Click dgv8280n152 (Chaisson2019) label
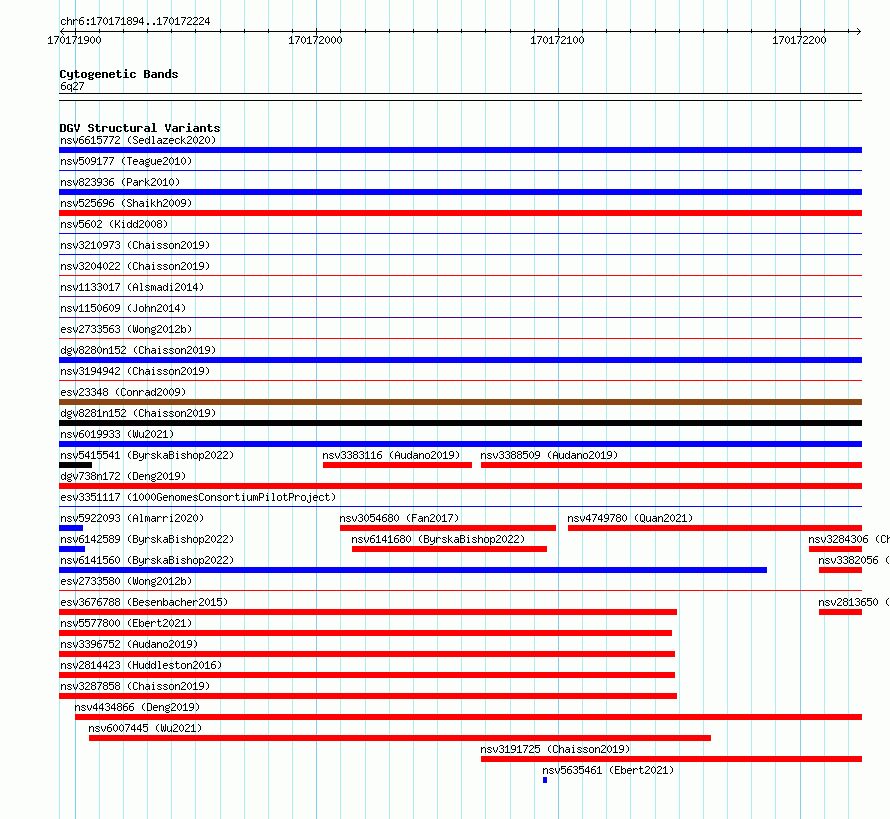890x819 pixels. coord(138,350)
